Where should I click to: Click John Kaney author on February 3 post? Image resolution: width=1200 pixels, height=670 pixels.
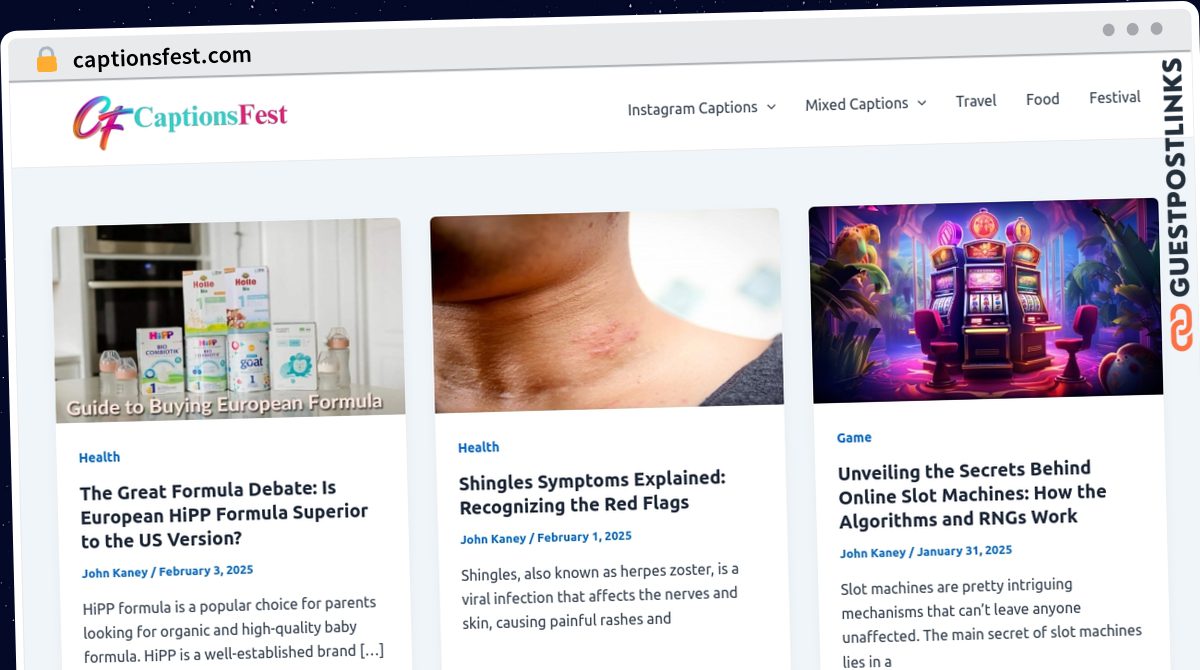115,573
